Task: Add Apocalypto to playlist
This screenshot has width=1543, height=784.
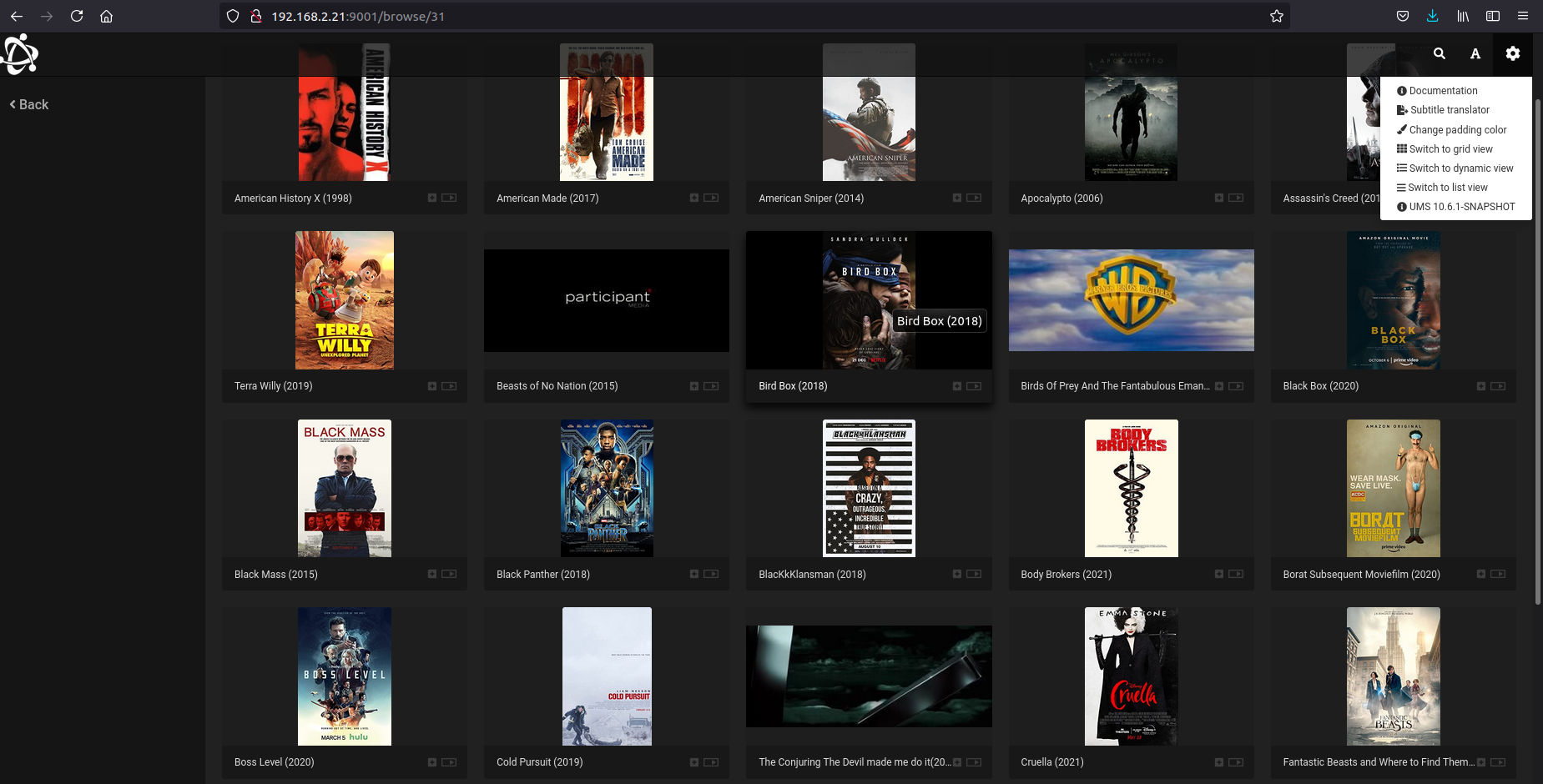Action: [x=1219, y=198]
